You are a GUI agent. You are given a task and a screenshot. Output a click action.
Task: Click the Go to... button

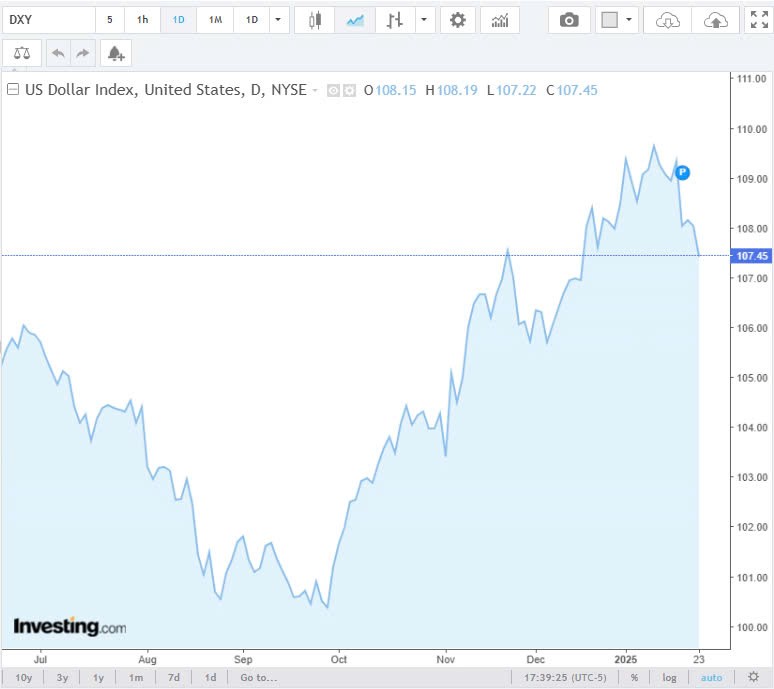point(258,678)
